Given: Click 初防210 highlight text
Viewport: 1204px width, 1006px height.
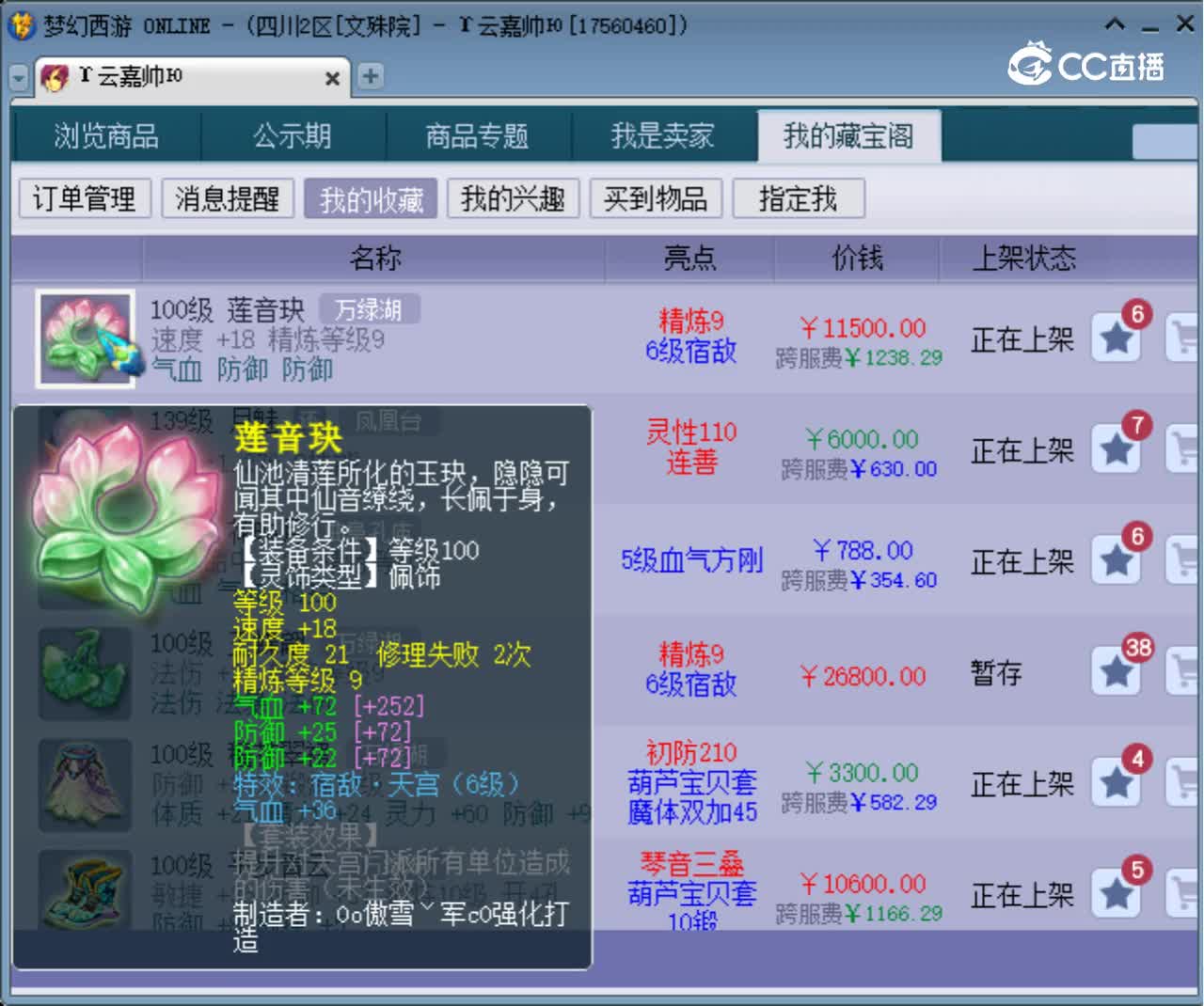Looking at the screenshot, I should click(691, 753).
